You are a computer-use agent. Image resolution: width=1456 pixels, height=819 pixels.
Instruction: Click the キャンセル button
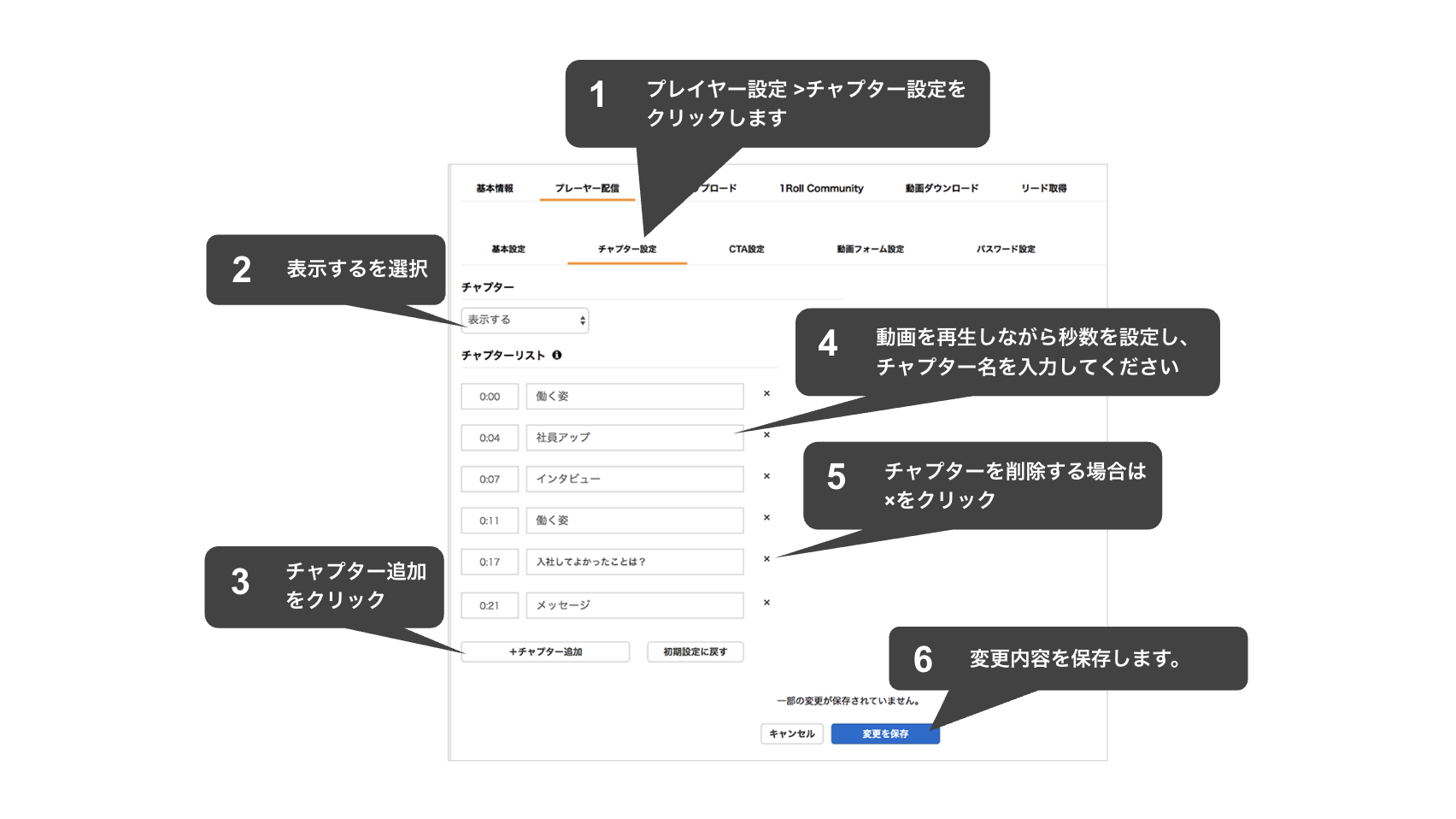[791, 733]
